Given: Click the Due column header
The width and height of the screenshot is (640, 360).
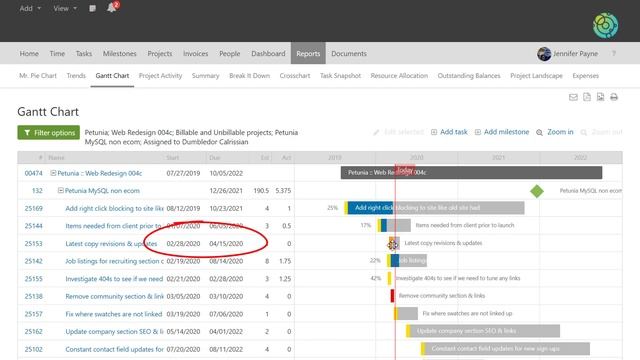Looking at the screenshot, I should (x=215, y=158).
